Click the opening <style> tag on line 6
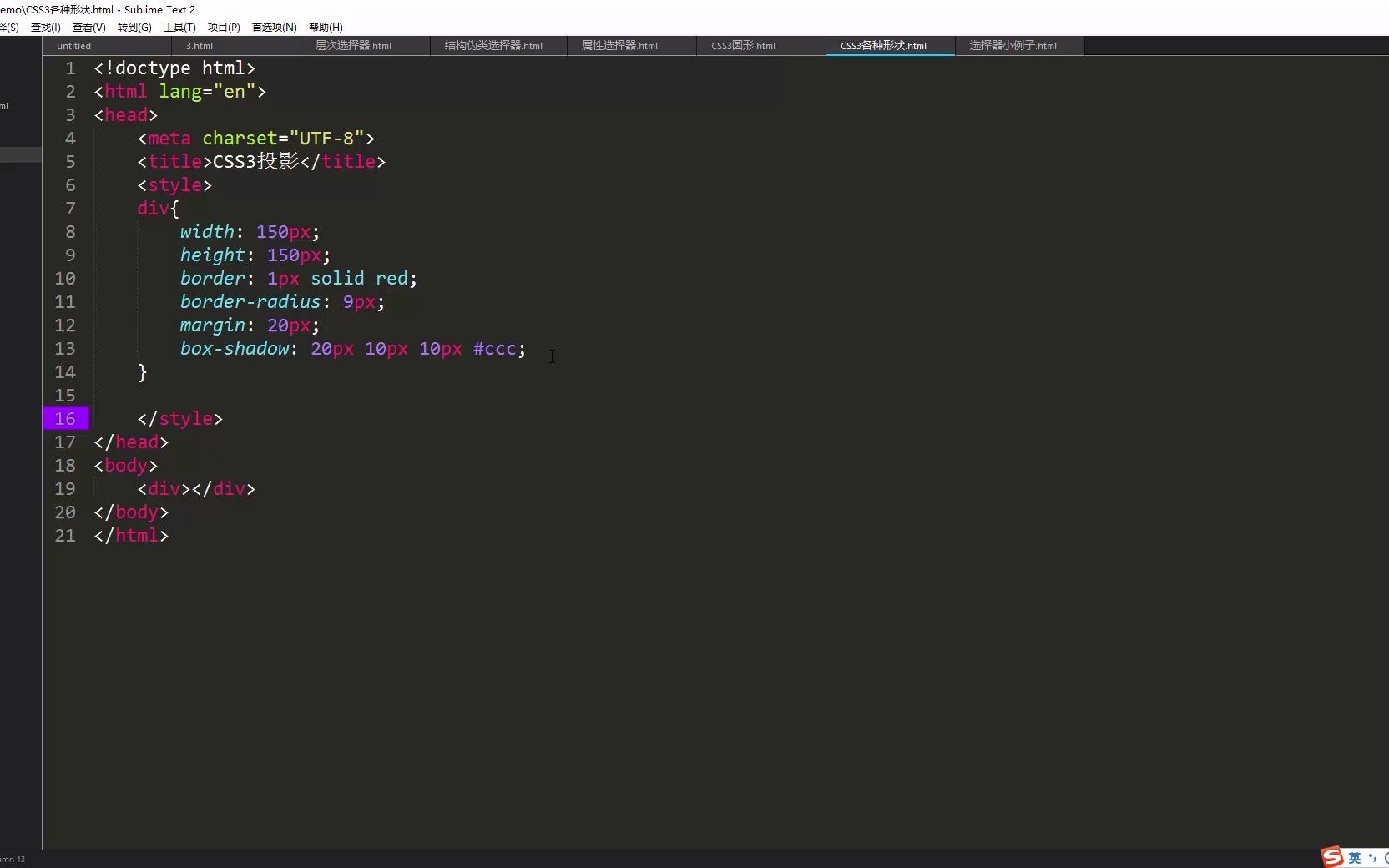Viewport: 1389px width, 868px height. (174, 185)
